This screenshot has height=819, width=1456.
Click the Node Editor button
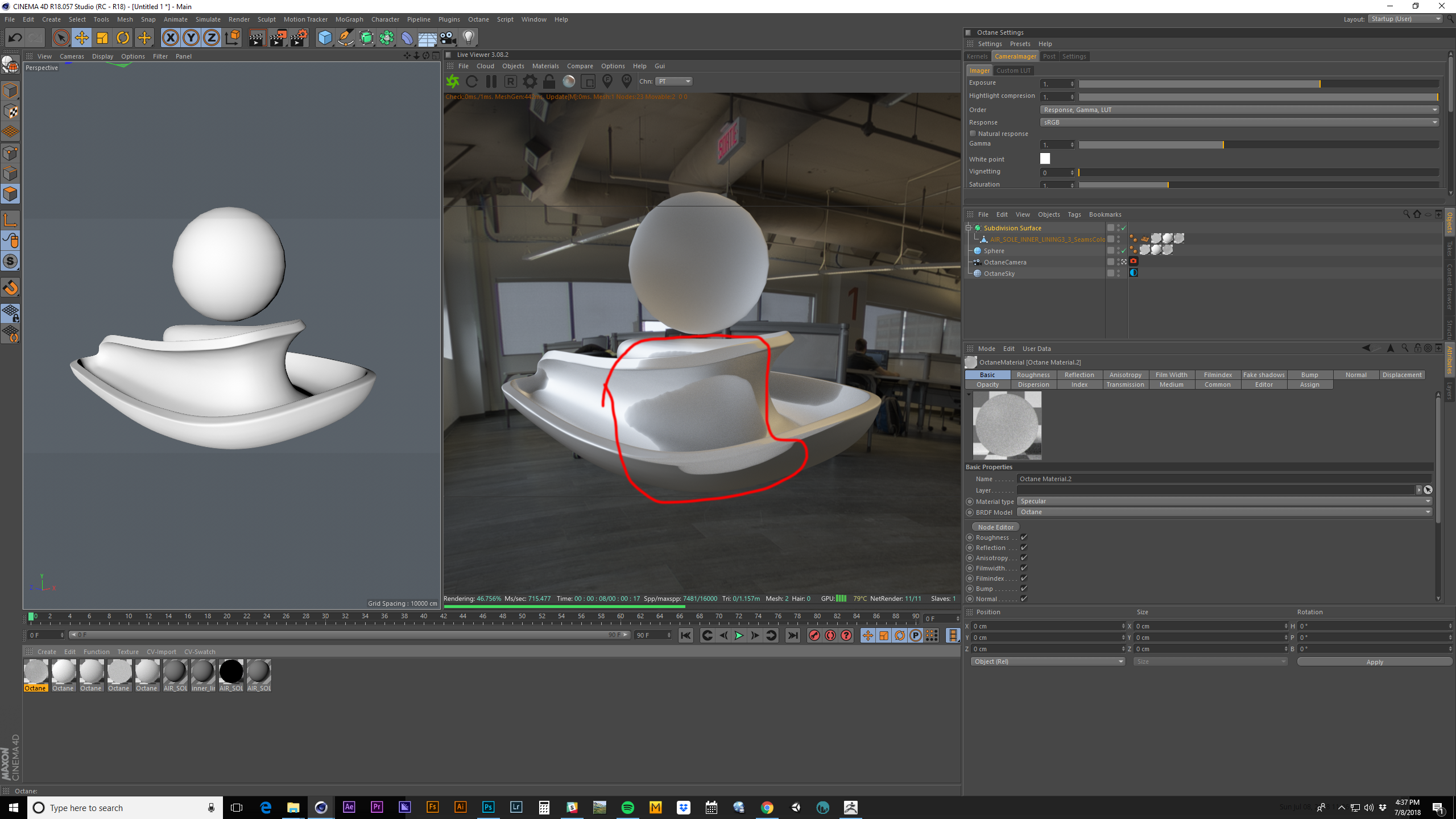[995, 527]
